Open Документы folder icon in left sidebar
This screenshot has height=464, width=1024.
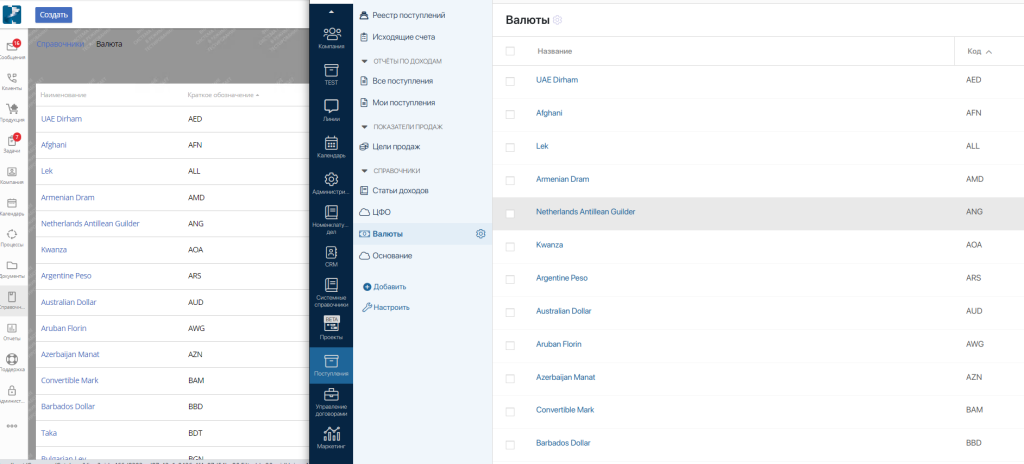coord(12,265)
